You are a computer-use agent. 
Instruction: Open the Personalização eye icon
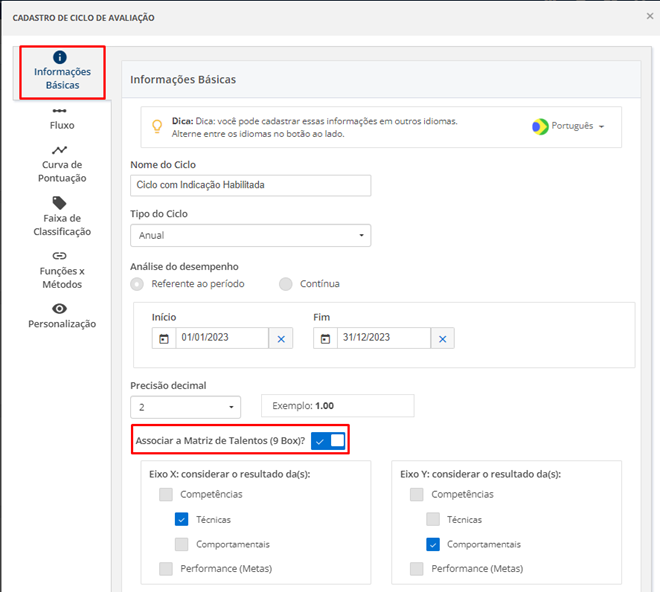(60, 309)
